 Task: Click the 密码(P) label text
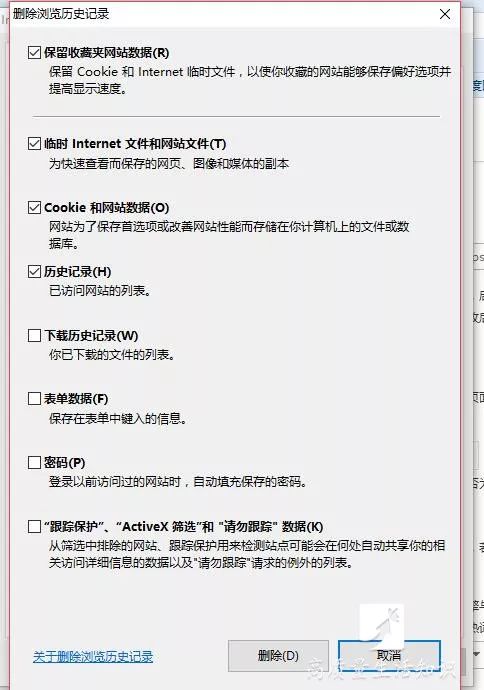(x=65, y=462)
